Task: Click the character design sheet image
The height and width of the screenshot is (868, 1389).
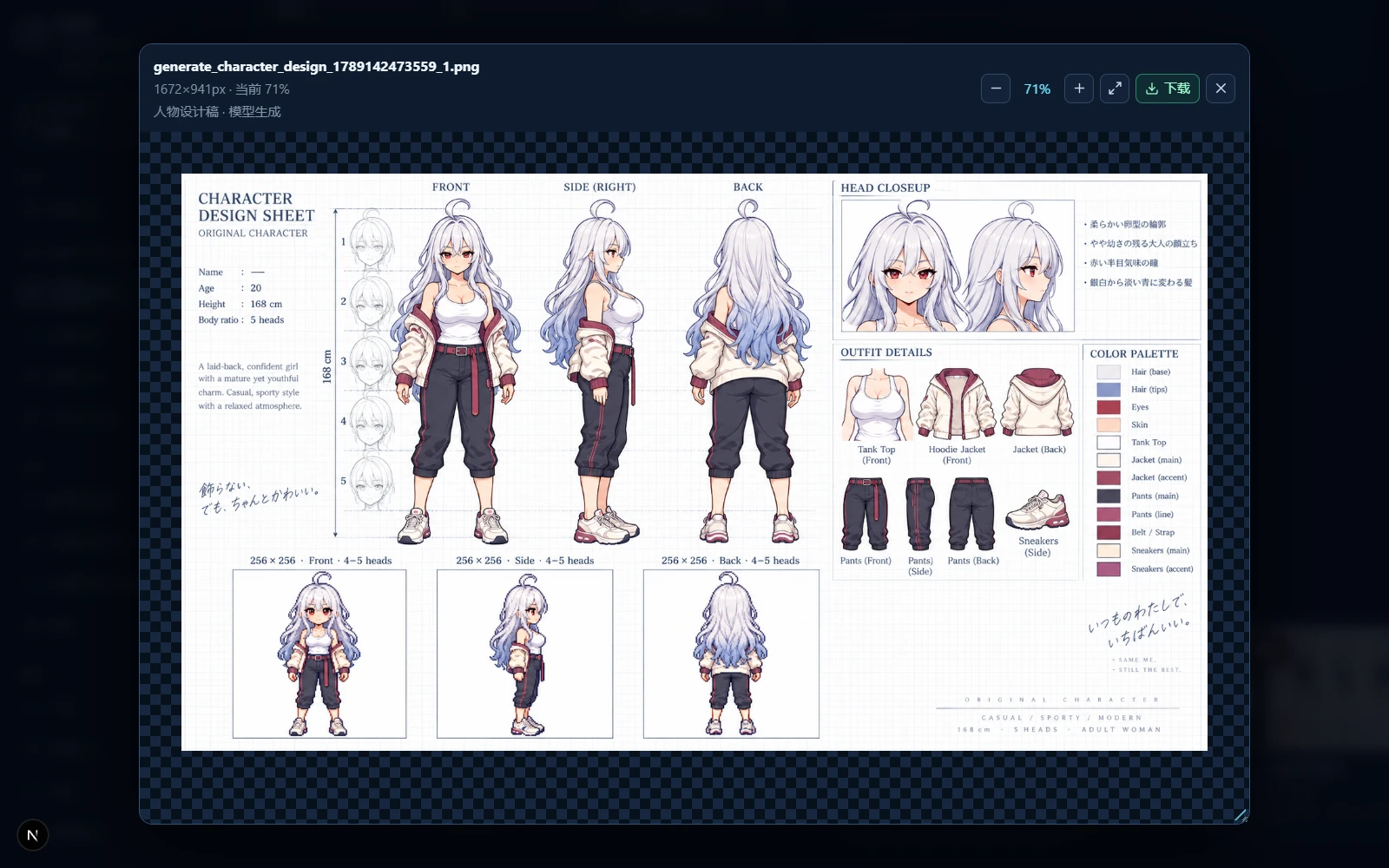Action: click(x=694, y=462)
